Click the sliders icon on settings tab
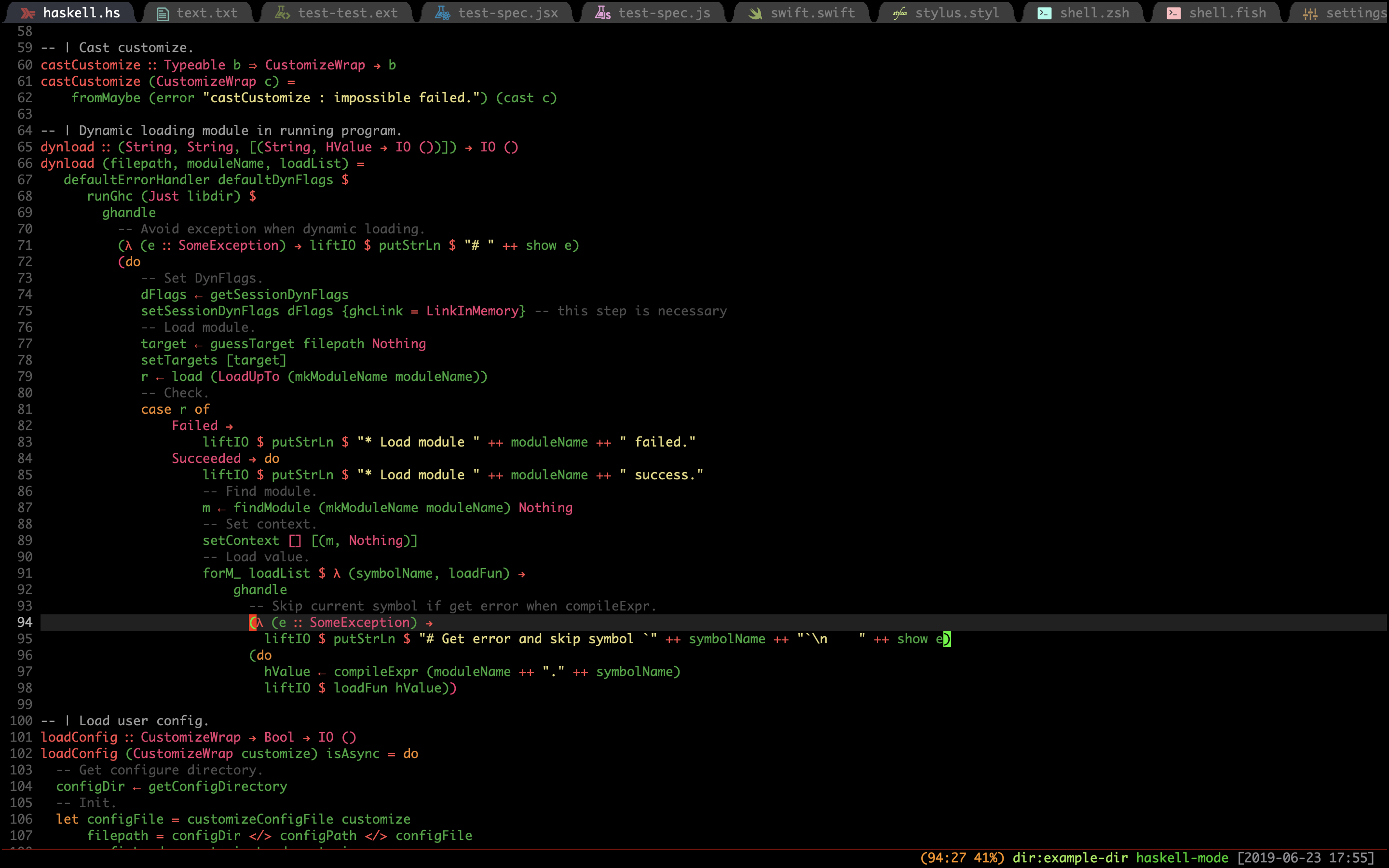 tap(1310, 14)
